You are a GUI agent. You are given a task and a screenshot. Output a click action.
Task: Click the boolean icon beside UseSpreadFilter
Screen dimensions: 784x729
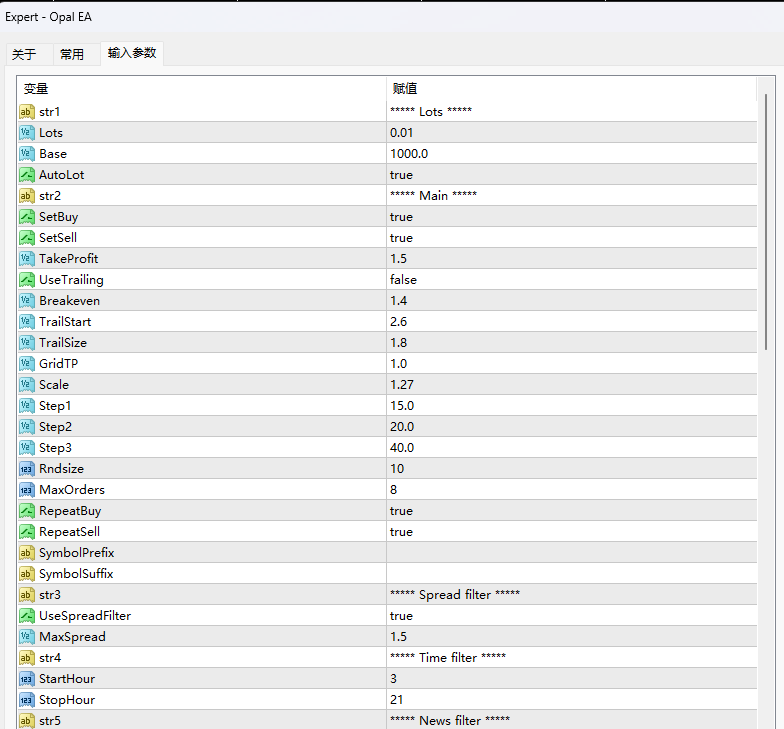[x=27, y=616]
